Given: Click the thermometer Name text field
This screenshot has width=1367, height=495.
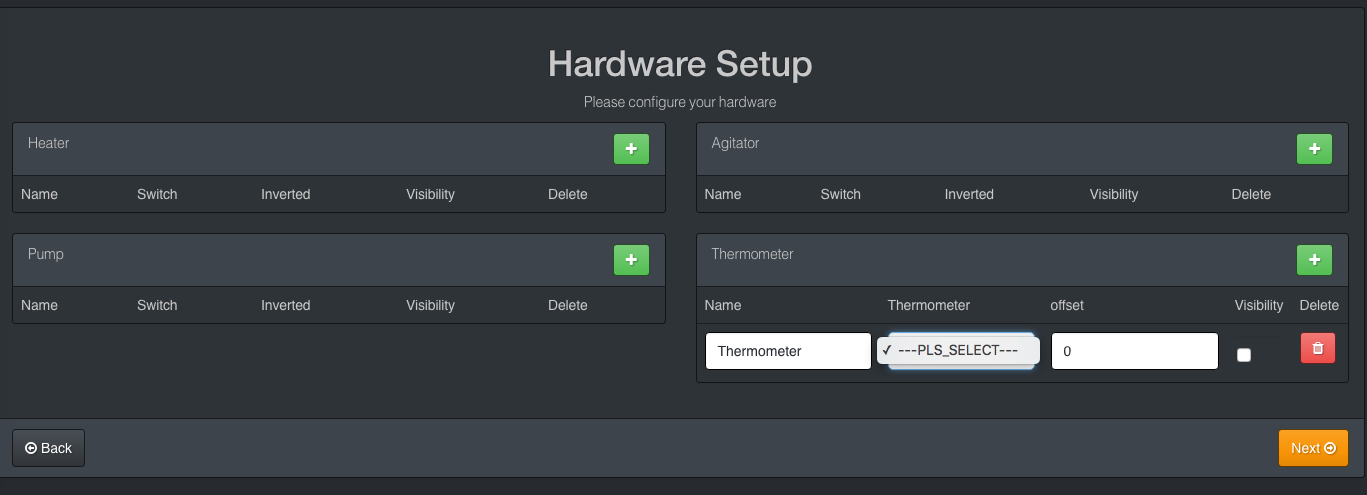Looking at the screenshot, I should (x=788, y=351).
